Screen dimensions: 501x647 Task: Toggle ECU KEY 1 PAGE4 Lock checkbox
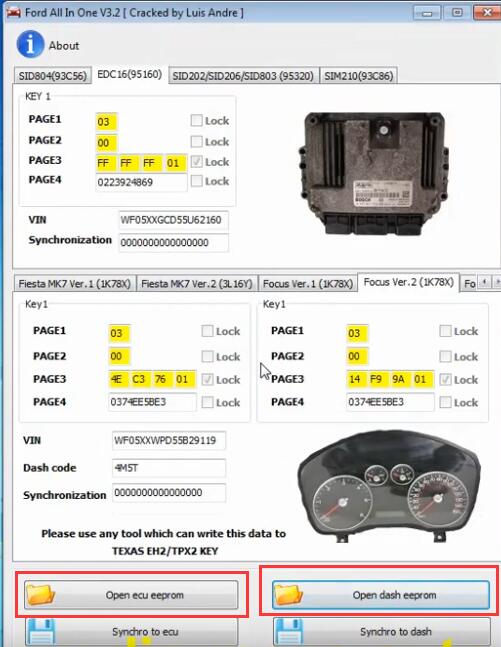click(196, 181)
